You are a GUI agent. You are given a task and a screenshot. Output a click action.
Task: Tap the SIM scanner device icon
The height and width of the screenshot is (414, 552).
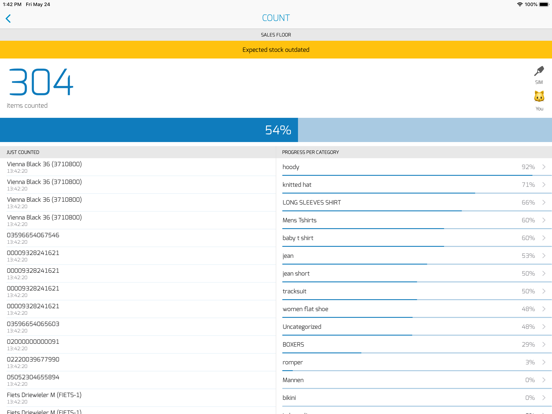[539, 71]
